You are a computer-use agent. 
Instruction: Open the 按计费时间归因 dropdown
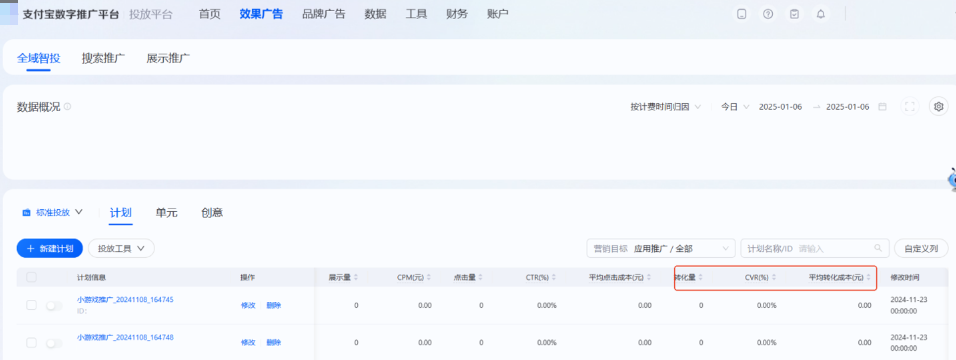click(x=666, y=107)
